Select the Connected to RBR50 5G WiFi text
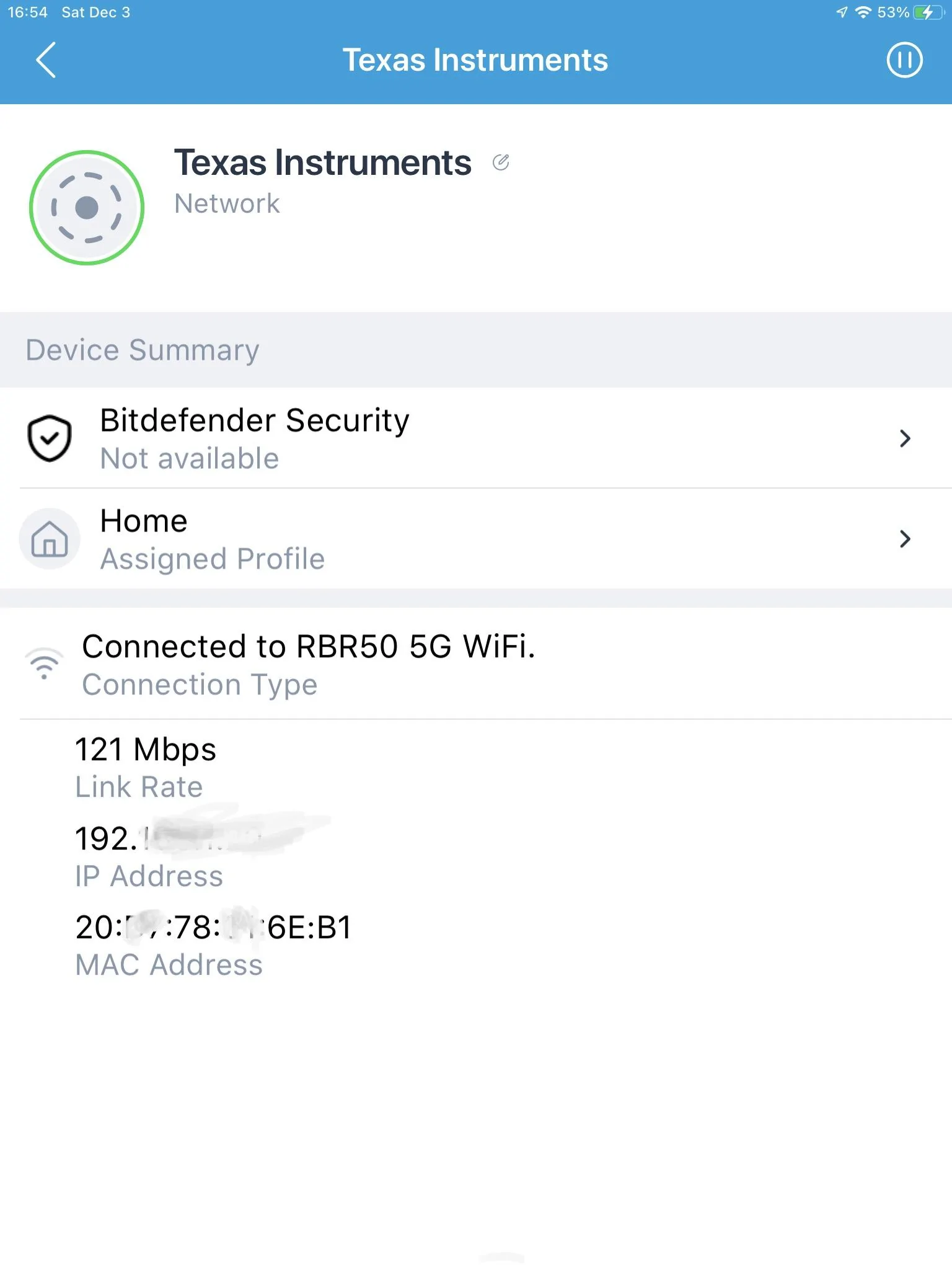The height and width of the screenshot is (1270, 952). 308,647
